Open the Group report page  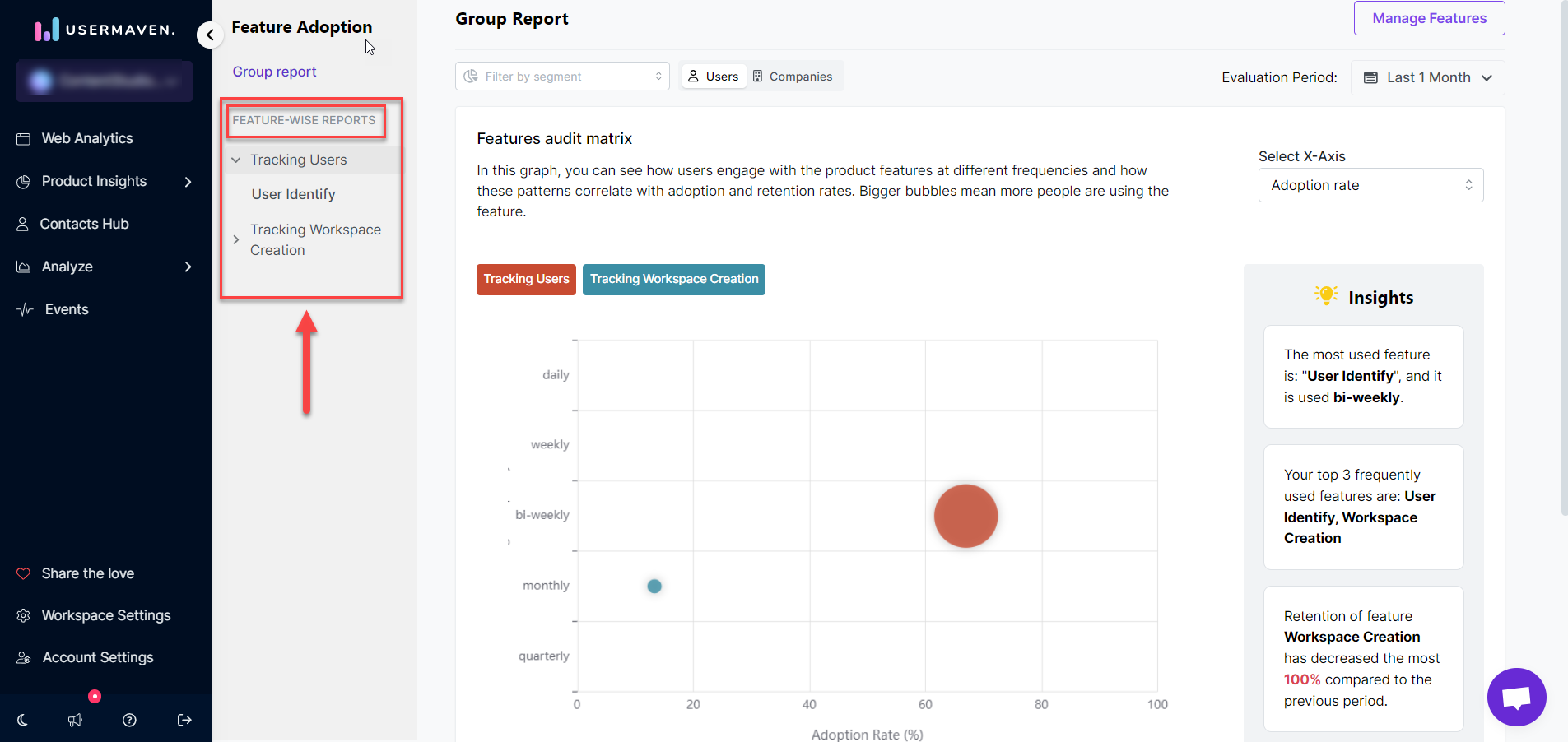click(x=274, y=72)
